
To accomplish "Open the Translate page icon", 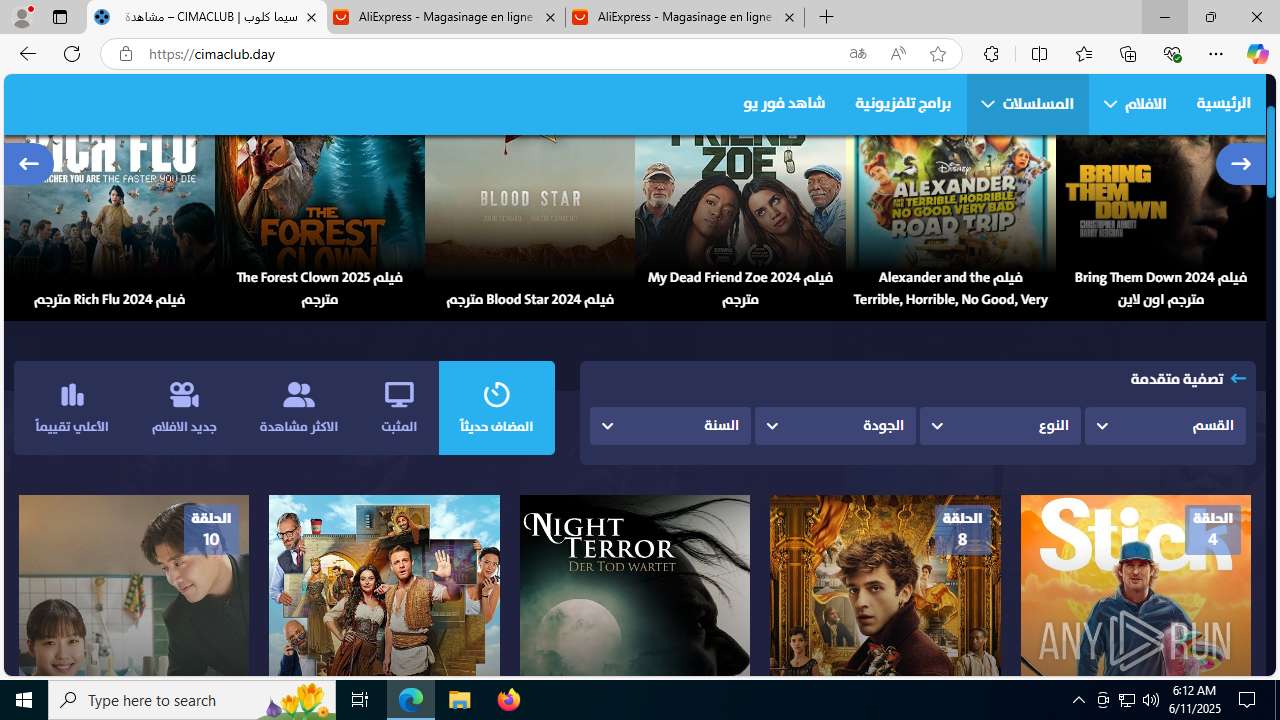I will pyautogui.click(x=858, y=54).
